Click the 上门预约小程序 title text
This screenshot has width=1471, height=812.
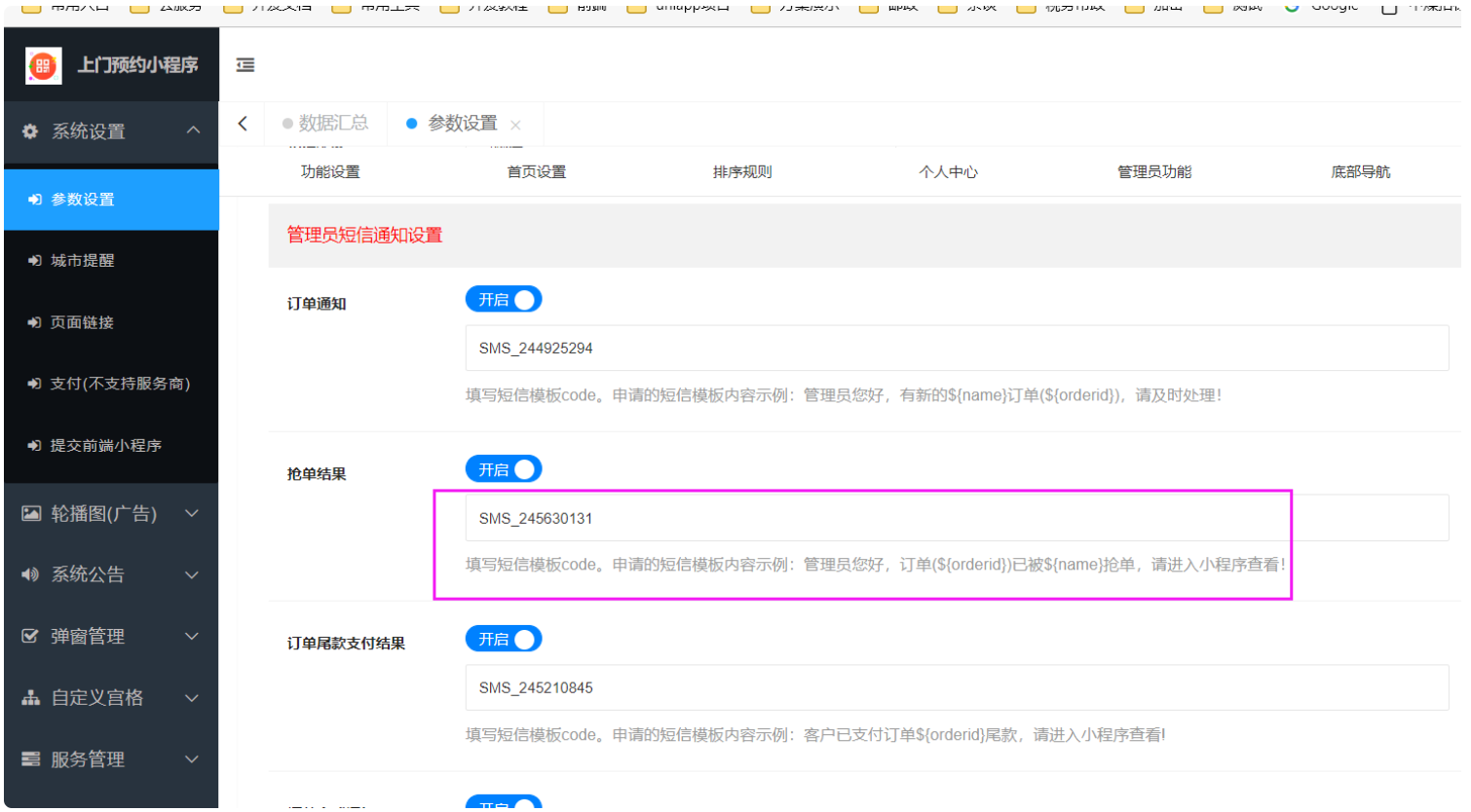click(138, 65)
